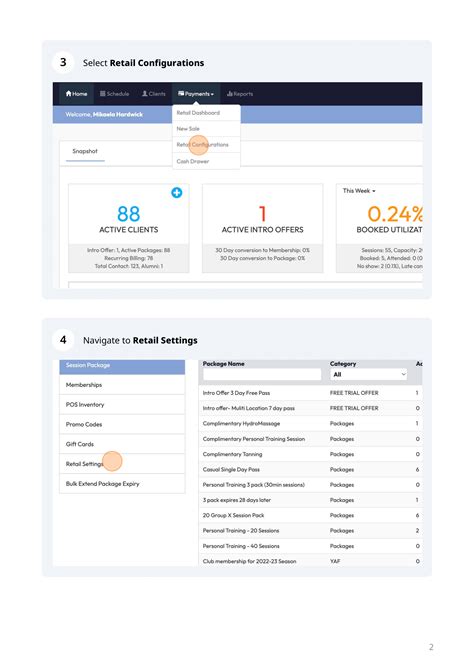Open the Category All dropdown filter
The height and width of the screenshot is (670, 474).
(x=368, y=375)
